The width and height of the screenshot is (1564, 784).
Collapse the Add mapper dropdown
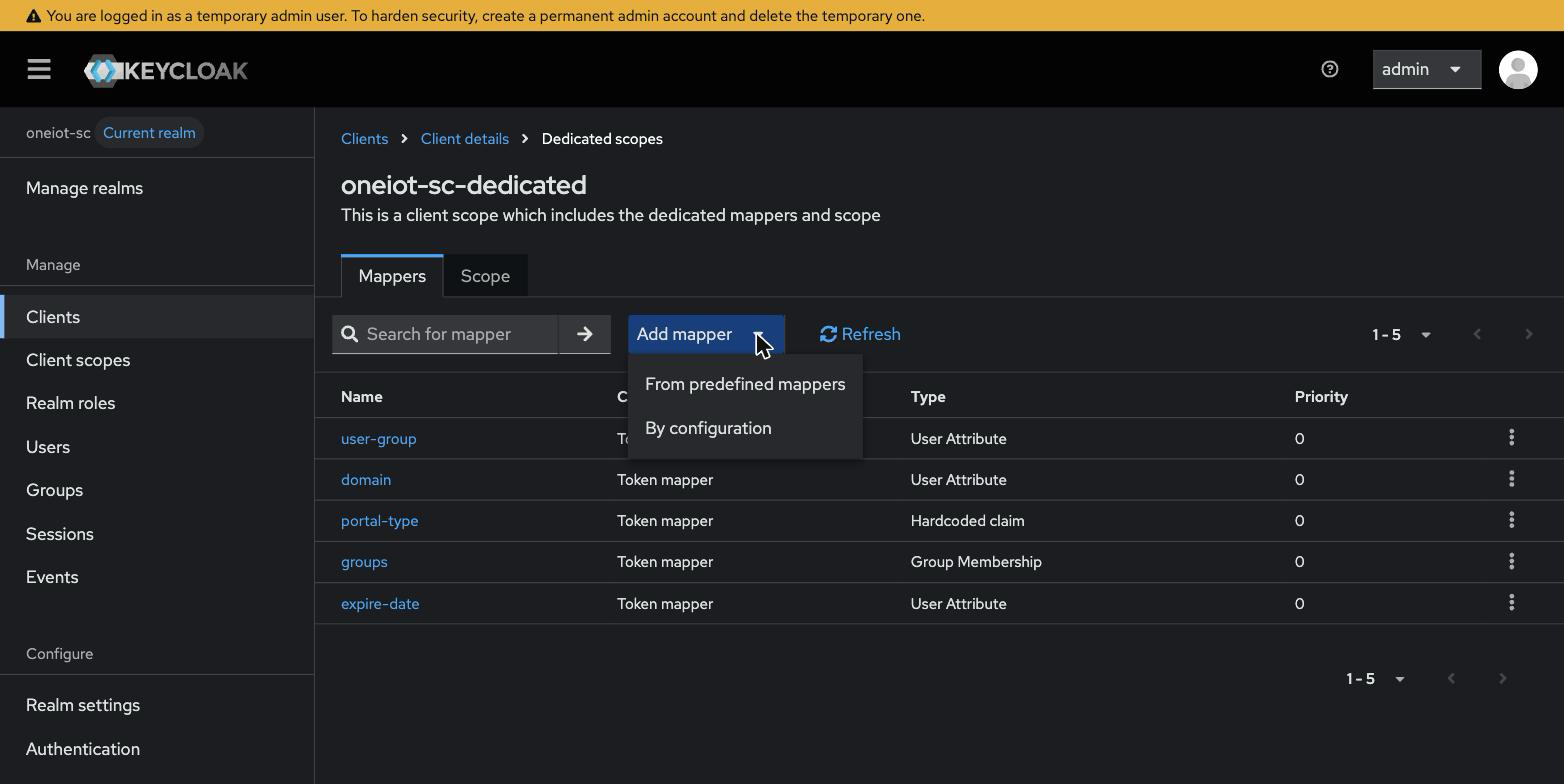706,334
